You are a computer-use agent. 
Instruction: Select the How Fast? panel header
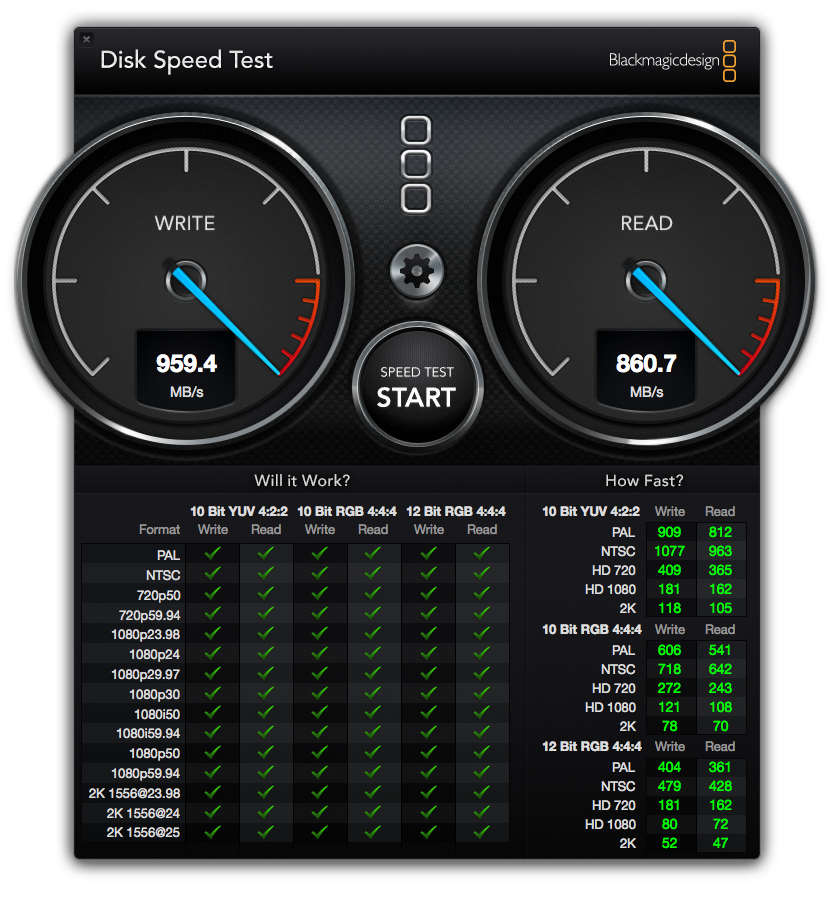644,480
